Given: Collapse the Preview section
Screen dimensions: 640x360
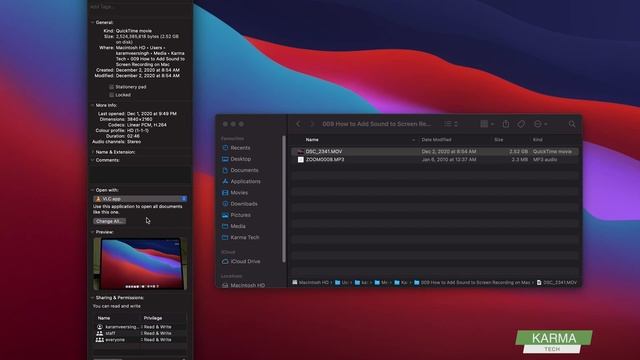Looking at the screenshot, I should click(92, 232).
